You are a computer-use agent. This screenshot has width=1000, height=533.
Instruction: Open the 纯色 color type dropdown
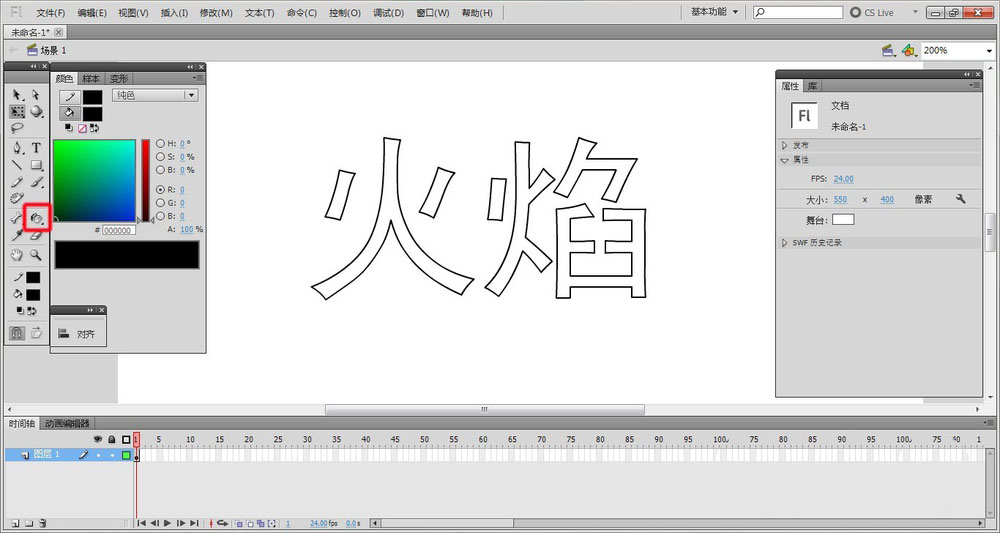pyautogui.click(x=154, y=95)
